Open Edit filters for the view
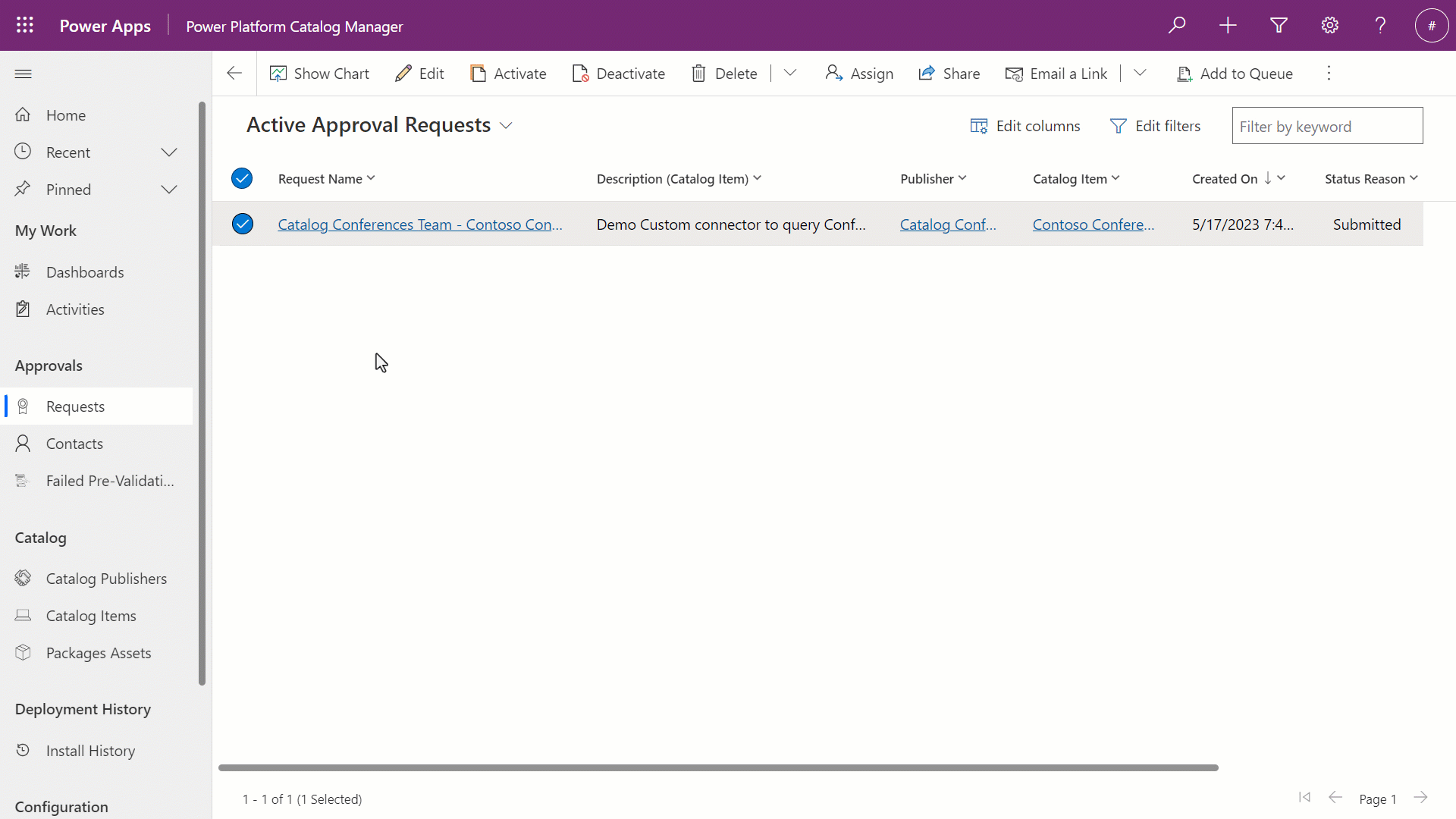This screenshot has width=1456, height=819. tap(1156, 125)
